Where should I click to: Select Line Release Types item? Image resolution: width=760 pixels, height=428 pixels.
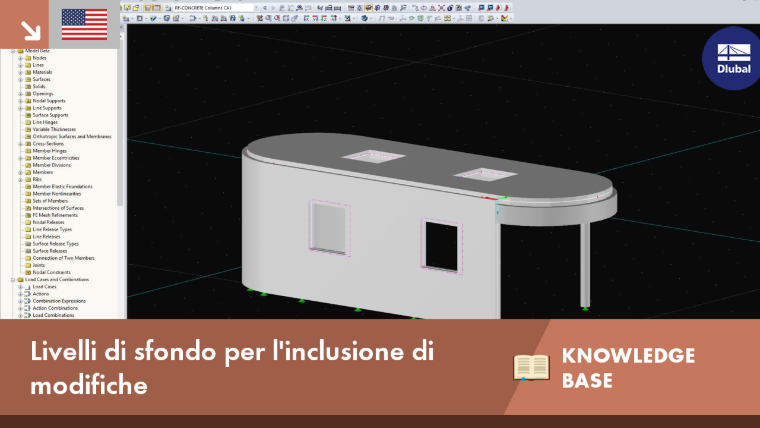pyautogui.click(x=52, y=229)
